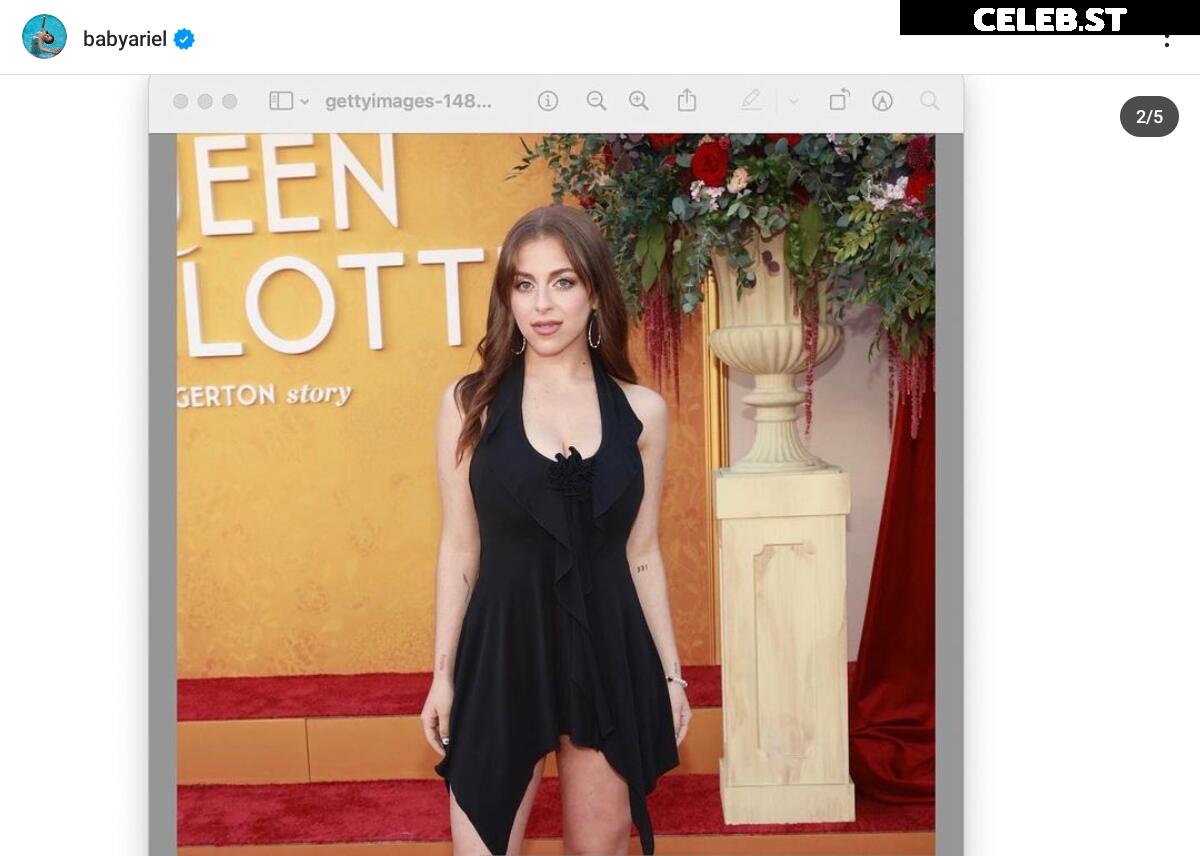Show the Markup toolbar icon

click(x=882, y=101)
